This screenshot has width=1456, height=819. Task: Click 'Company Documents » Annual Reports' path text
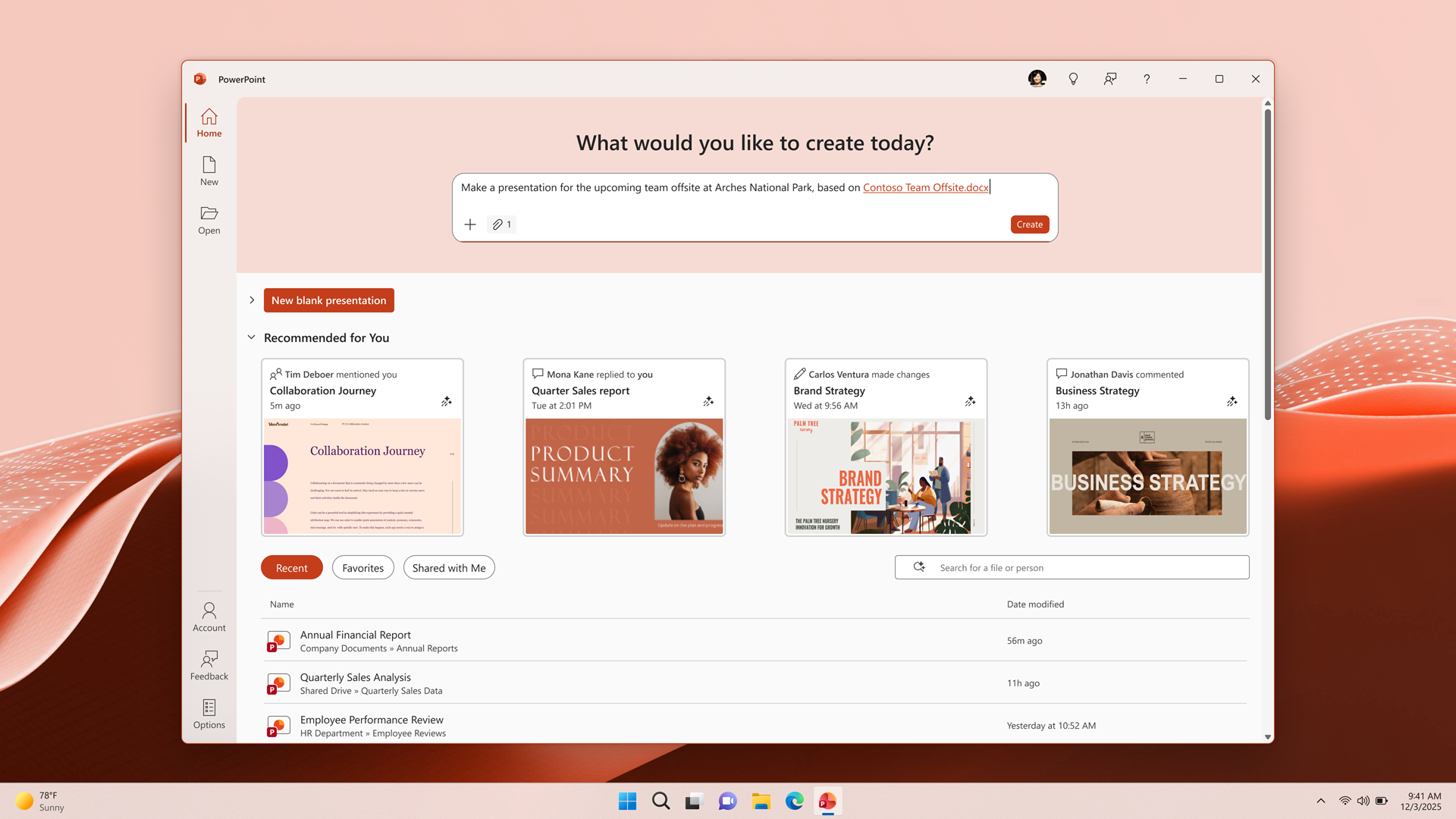coord(378,648)
